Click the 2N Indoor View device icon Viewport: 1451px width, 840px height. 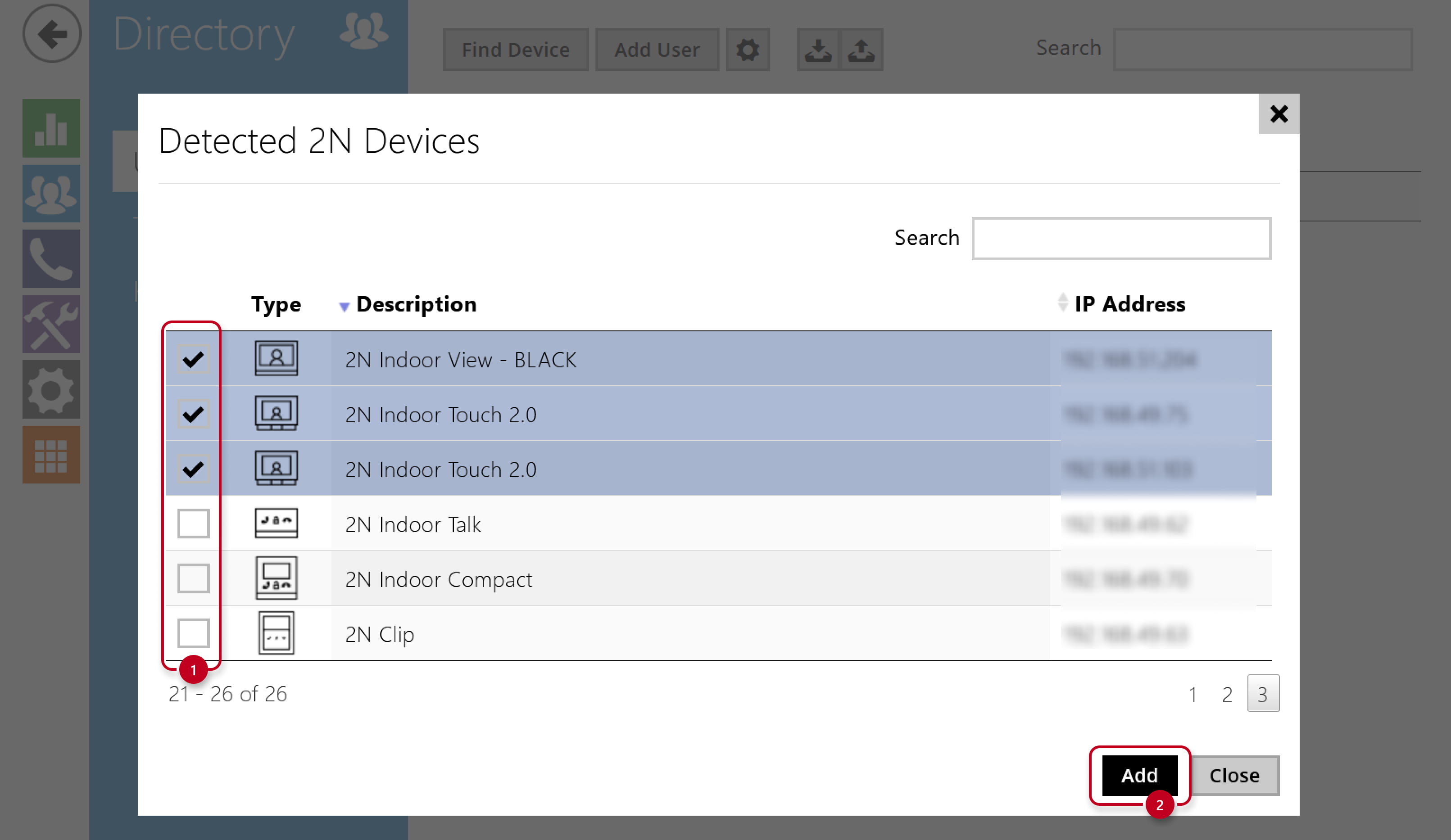(276, 358)
